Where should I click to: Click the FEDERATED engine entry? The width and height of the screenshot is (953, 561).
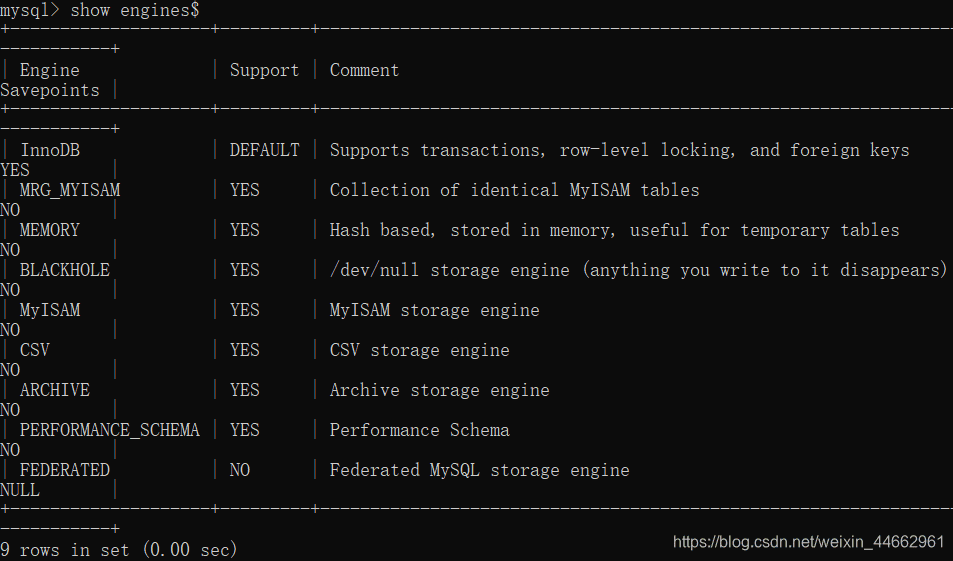click(64, 470)
